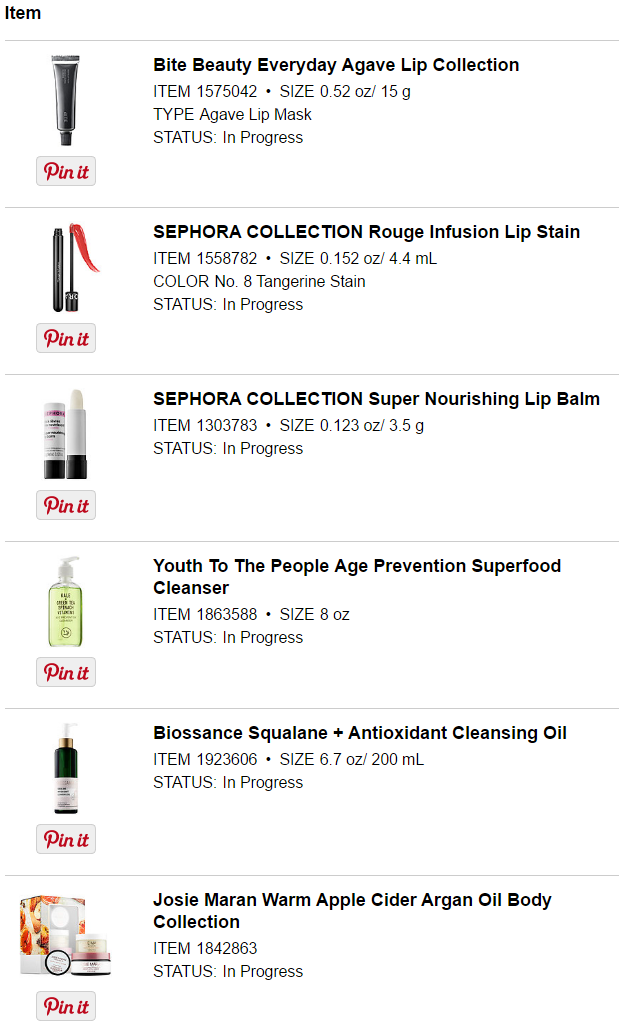The height and width of the screenshot is (1035, 619).
Task: Open SEPHORA COLLECTION Rouge Infusion Lip Stain link
Action: [366, 232]
